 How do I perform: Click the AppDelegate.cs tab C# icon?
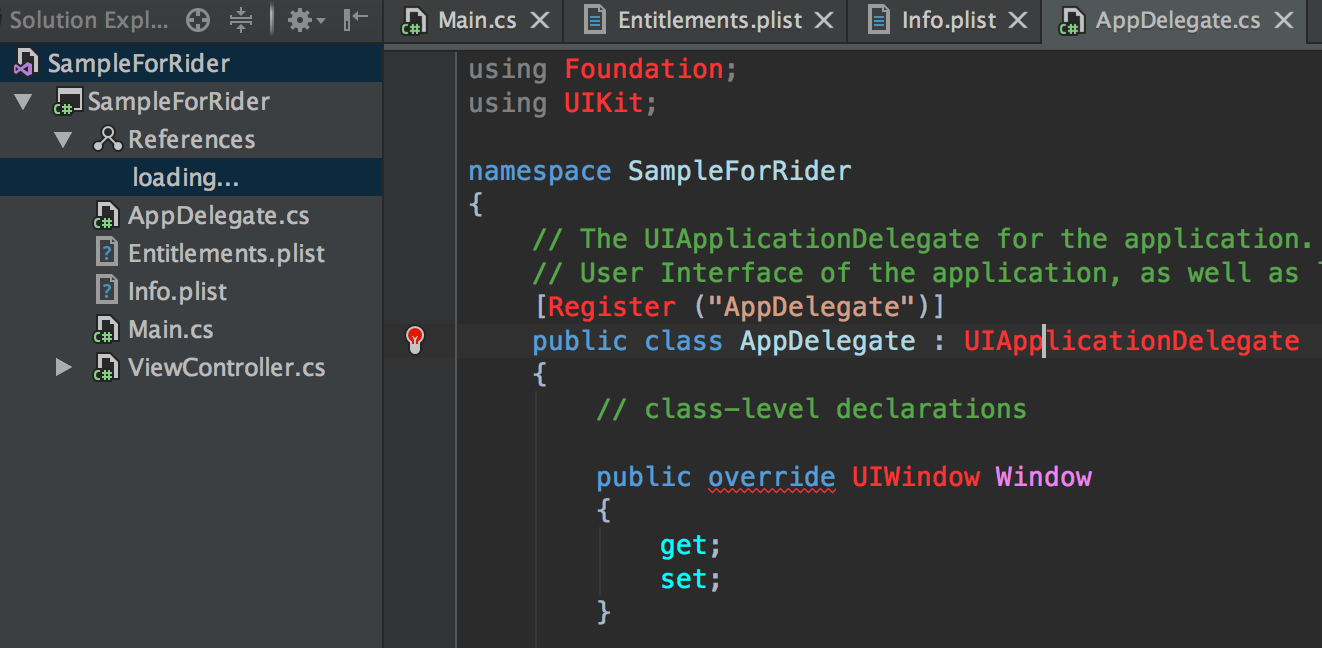[x=1071, y=21]
